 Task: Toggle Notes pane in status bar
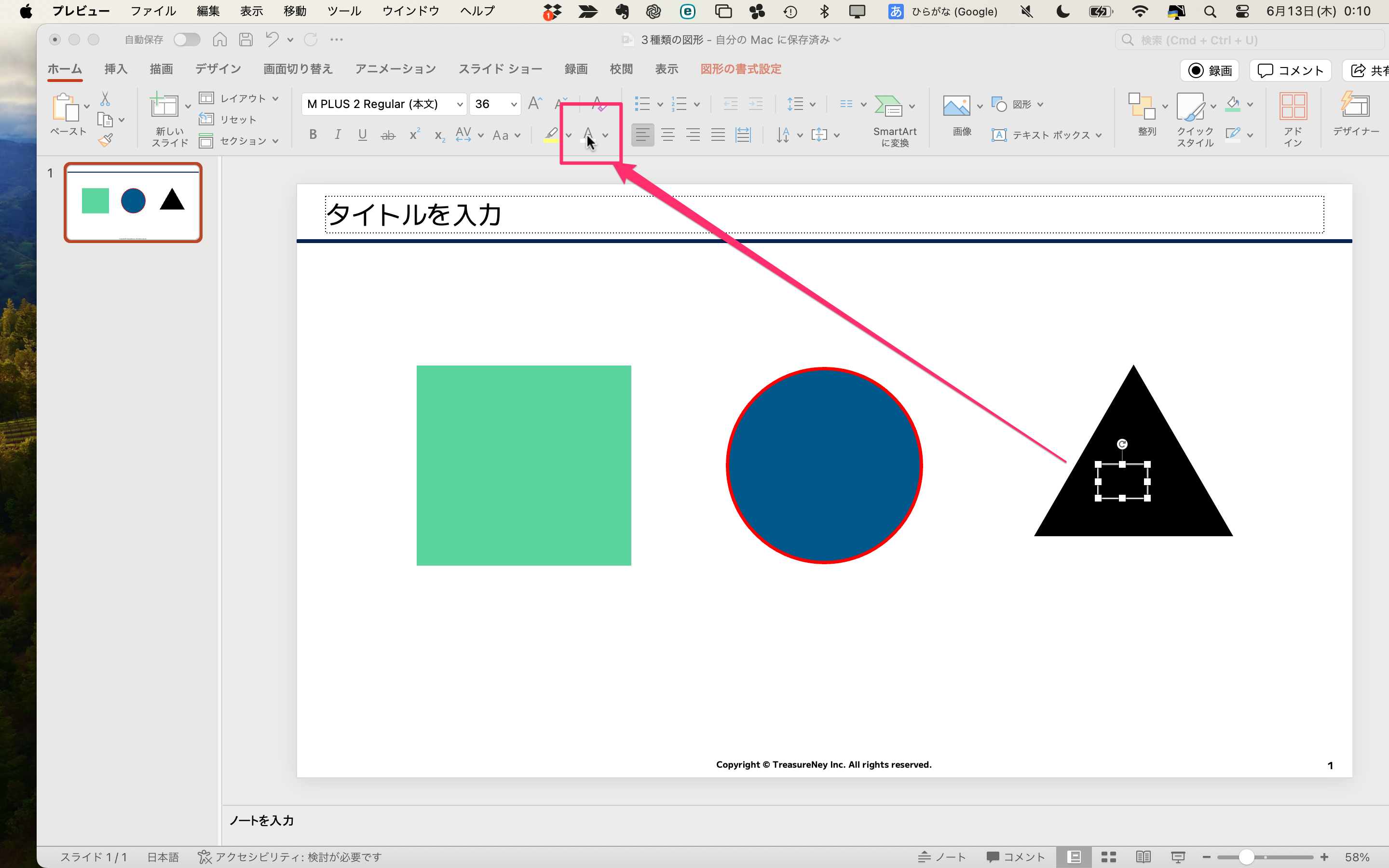941,857
